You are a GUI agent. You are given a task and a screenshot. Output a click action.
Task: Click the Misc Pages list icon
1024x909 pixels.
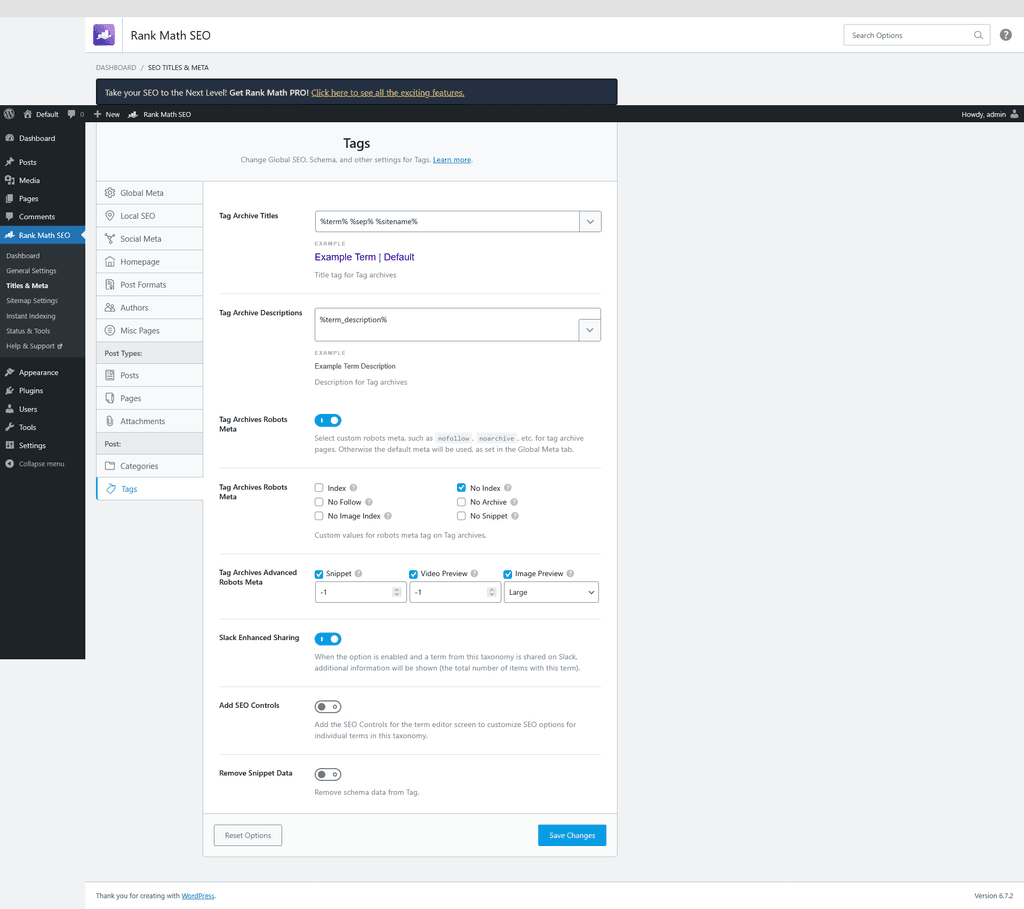110,330
